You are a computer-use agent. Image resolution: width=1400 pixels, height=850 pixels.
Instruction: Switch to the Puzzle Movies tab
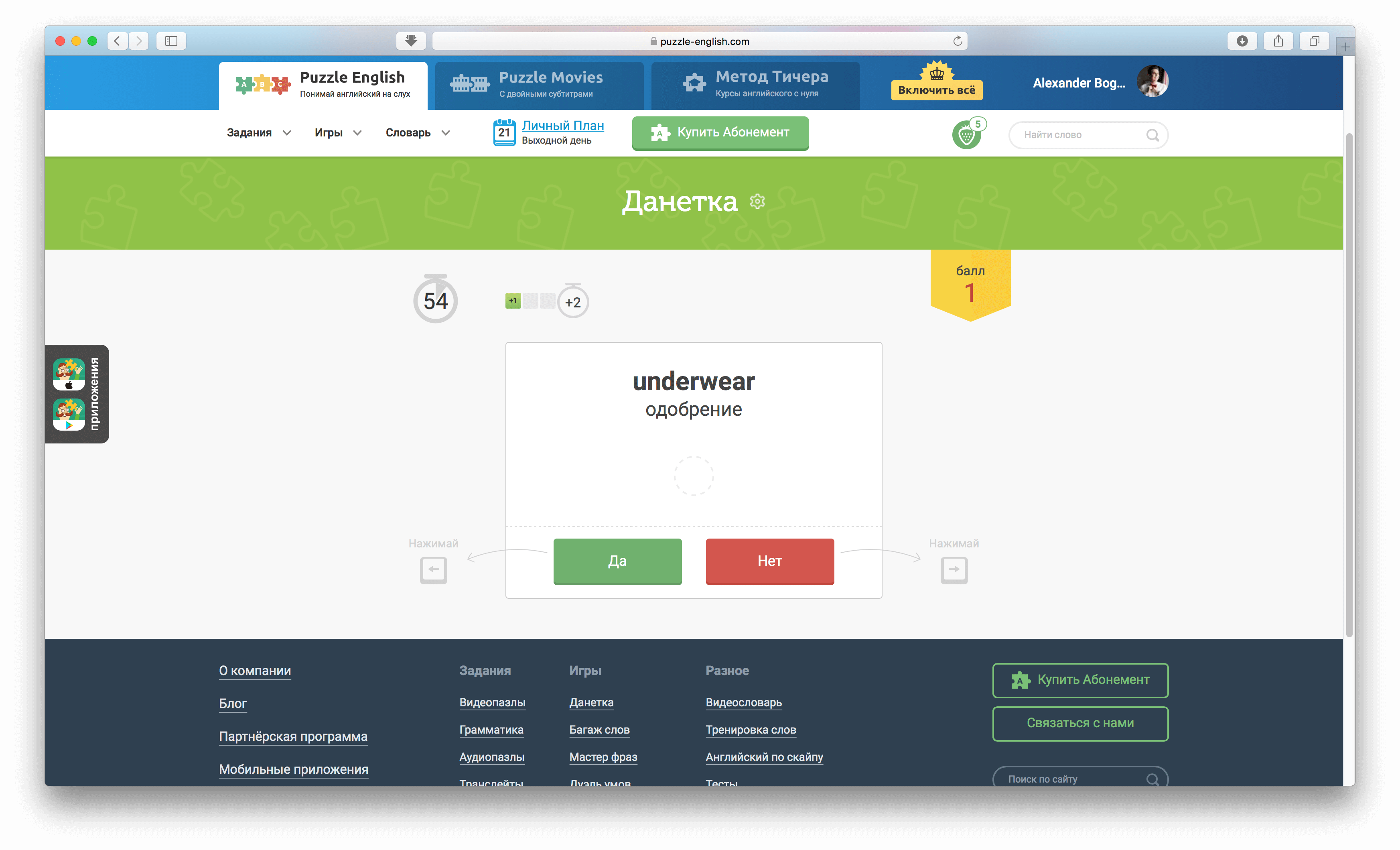(539, 85)
